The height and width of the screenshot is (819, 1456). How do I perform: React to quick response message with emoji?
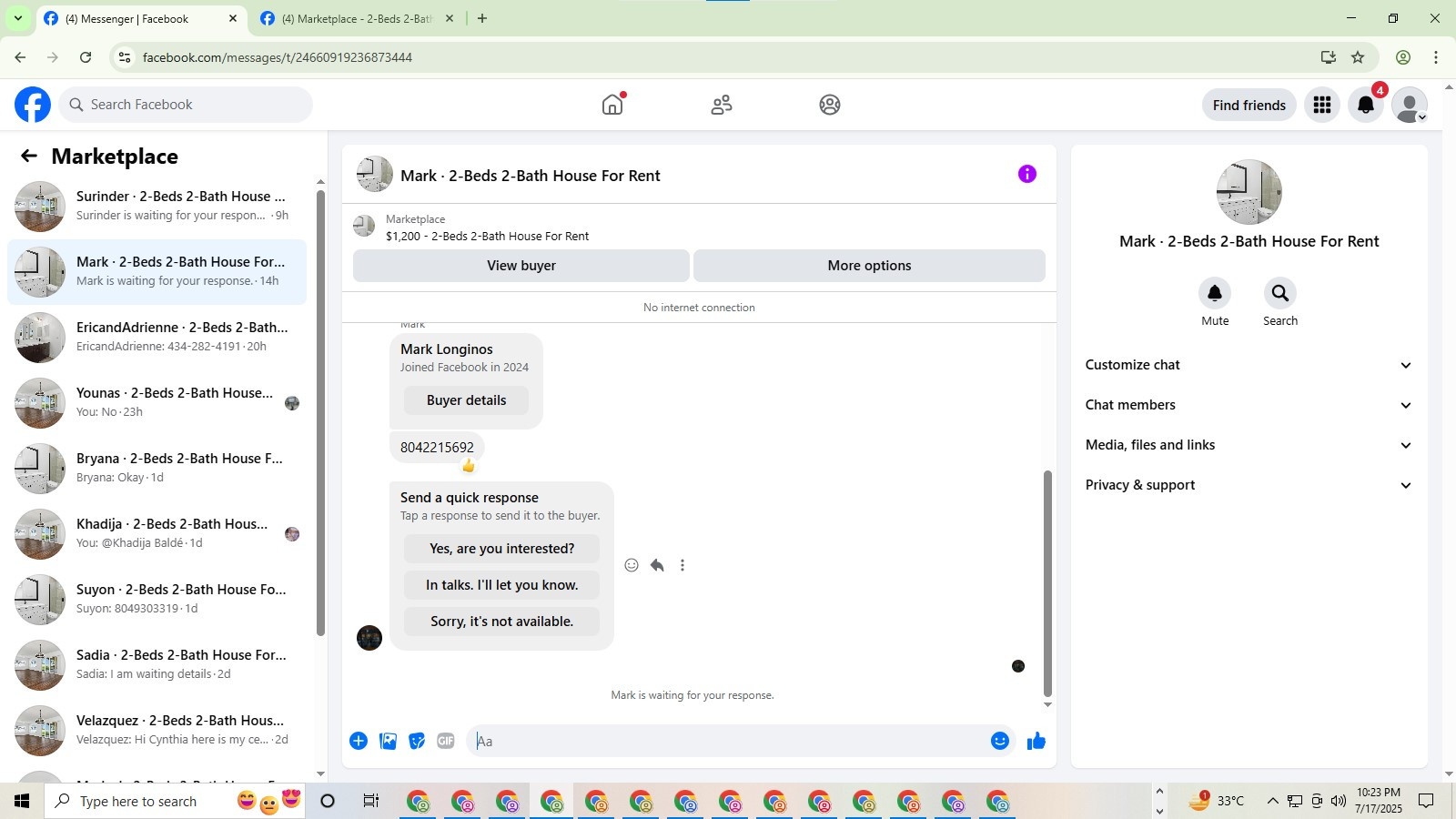pyautogui.click(x=632, y=565)
